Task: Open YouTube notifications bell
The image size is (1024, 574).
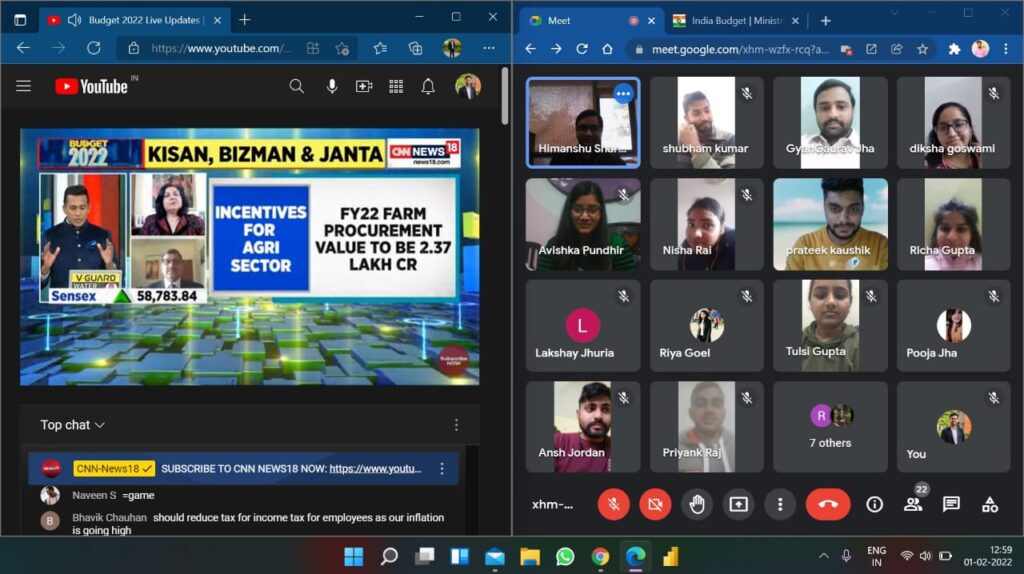Action: click(428, 87)
